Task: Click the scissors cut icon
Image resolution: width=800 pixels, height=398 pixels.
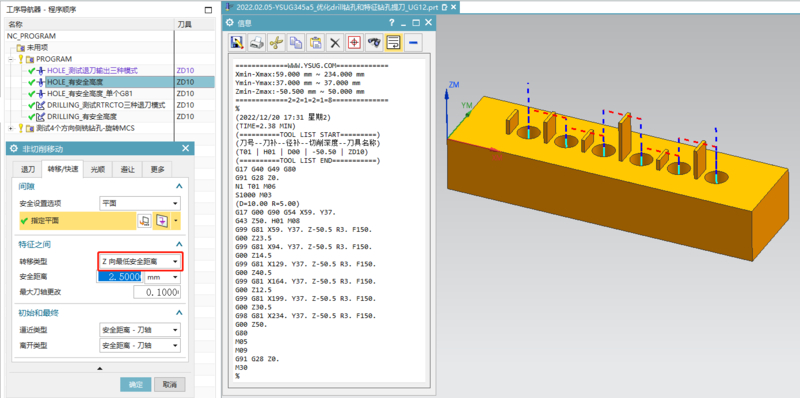Action: (x=276, y=43)
